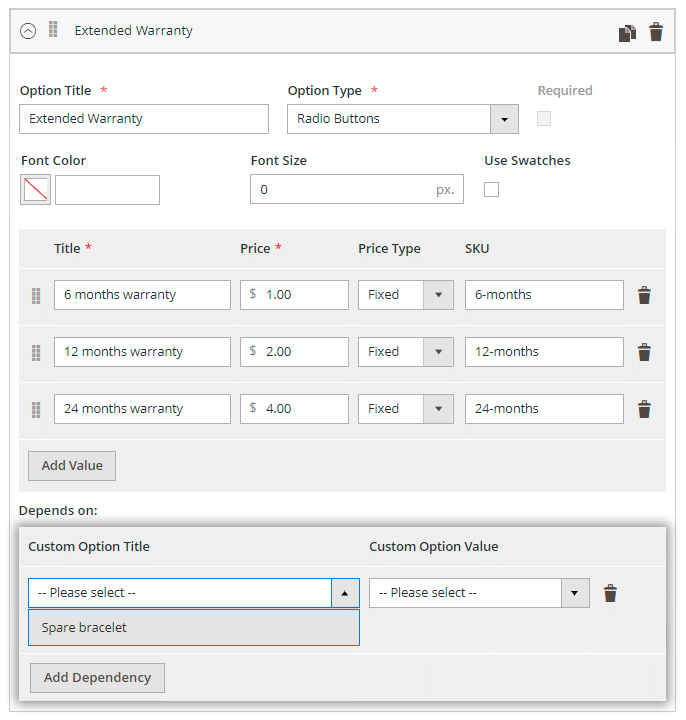Delete the 12 months warranty row

pyautogui.click(x=645, y=352)
